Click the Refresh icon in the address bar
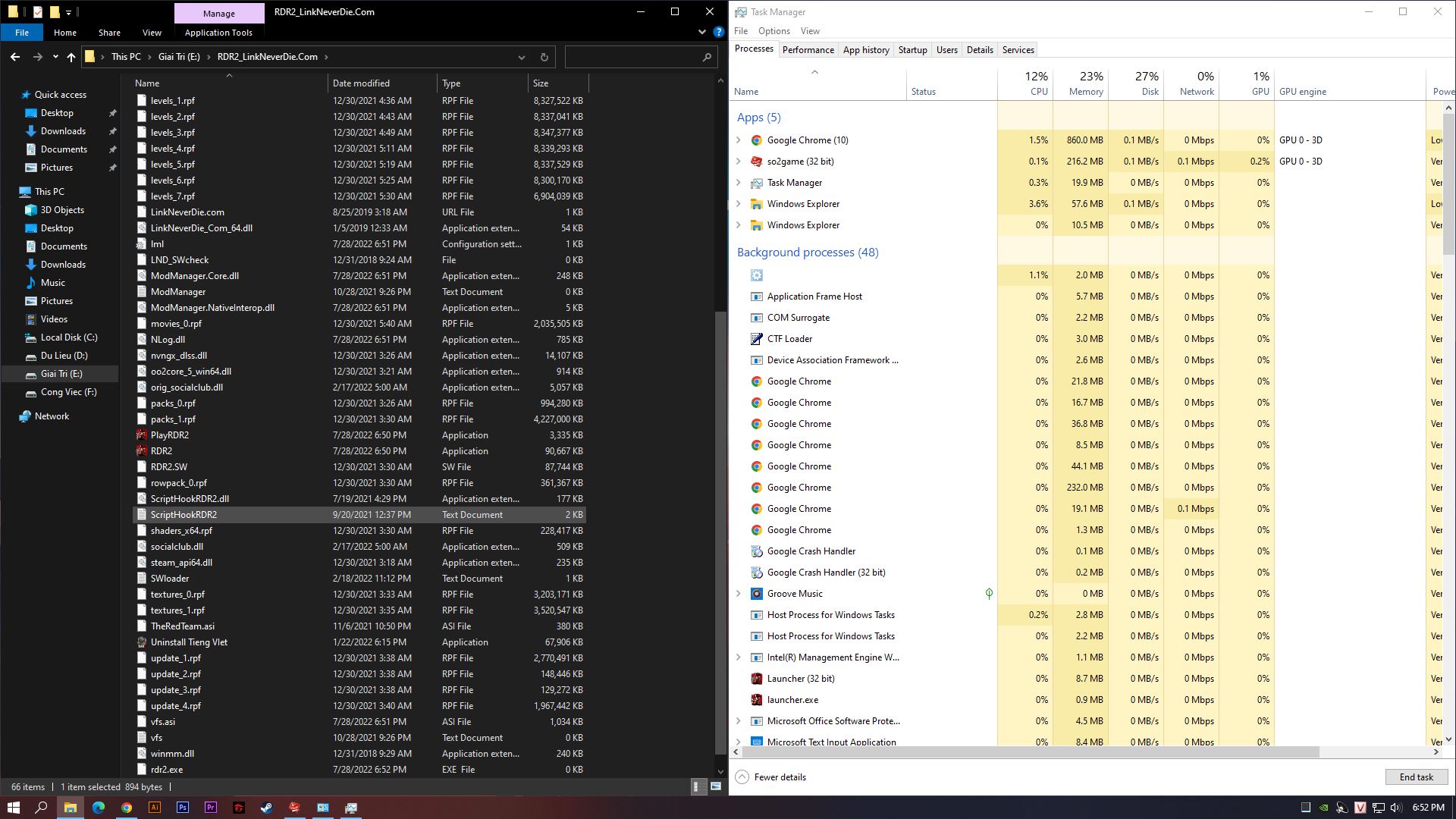This screenshot has height=819, width=1456. click(544, 57)
